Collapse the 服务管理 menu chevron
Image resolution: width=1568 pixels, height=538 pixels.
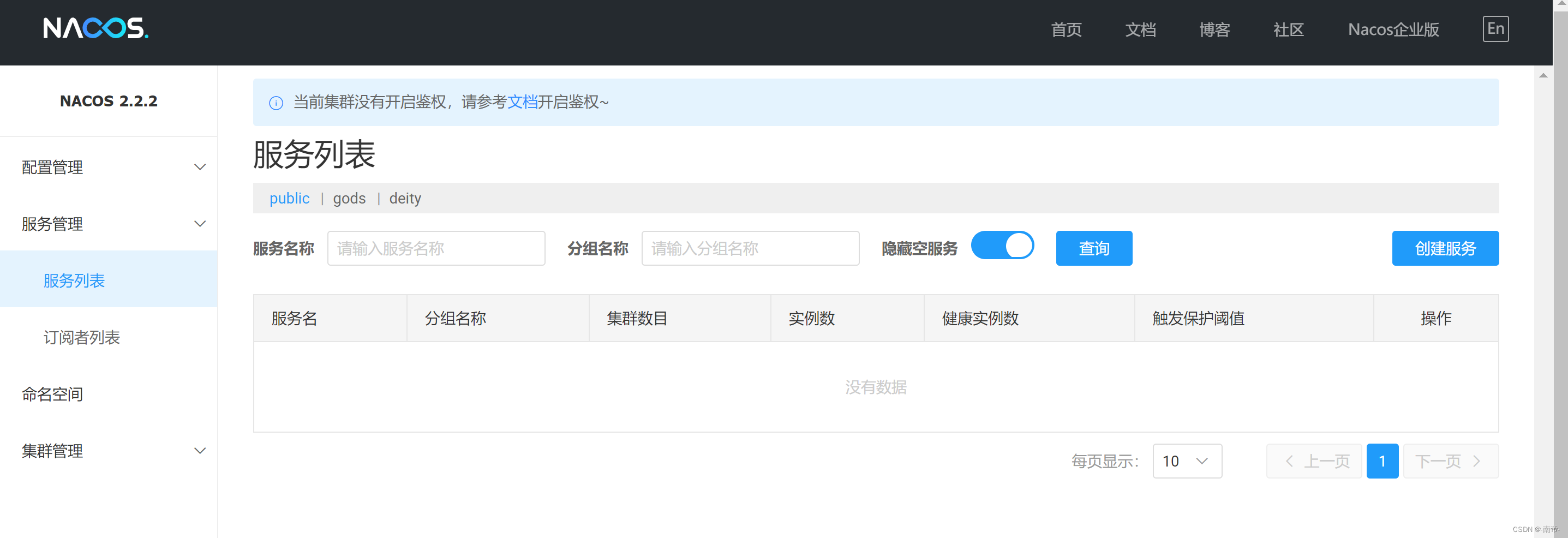pos(200,223)
